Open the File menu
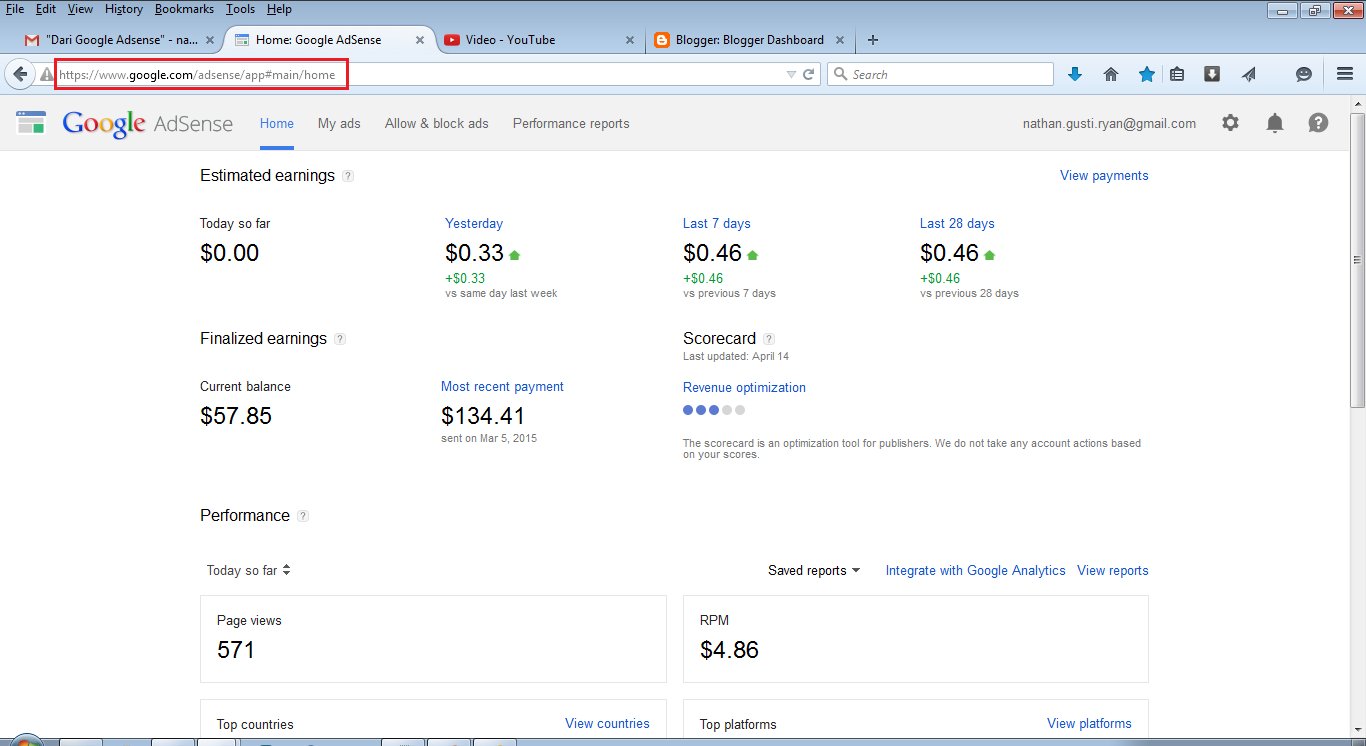1366x746 pixels. point(15,9)
